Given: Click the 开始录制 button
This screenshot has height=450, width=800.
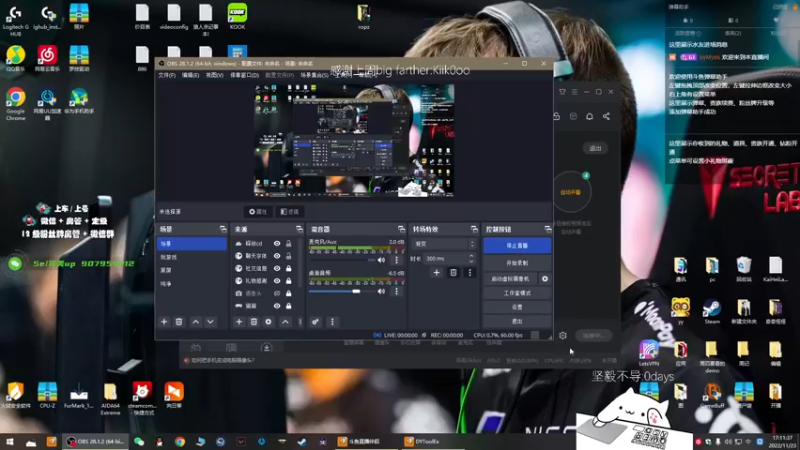Looking at the screenshot, I should (x=517, y=263).
